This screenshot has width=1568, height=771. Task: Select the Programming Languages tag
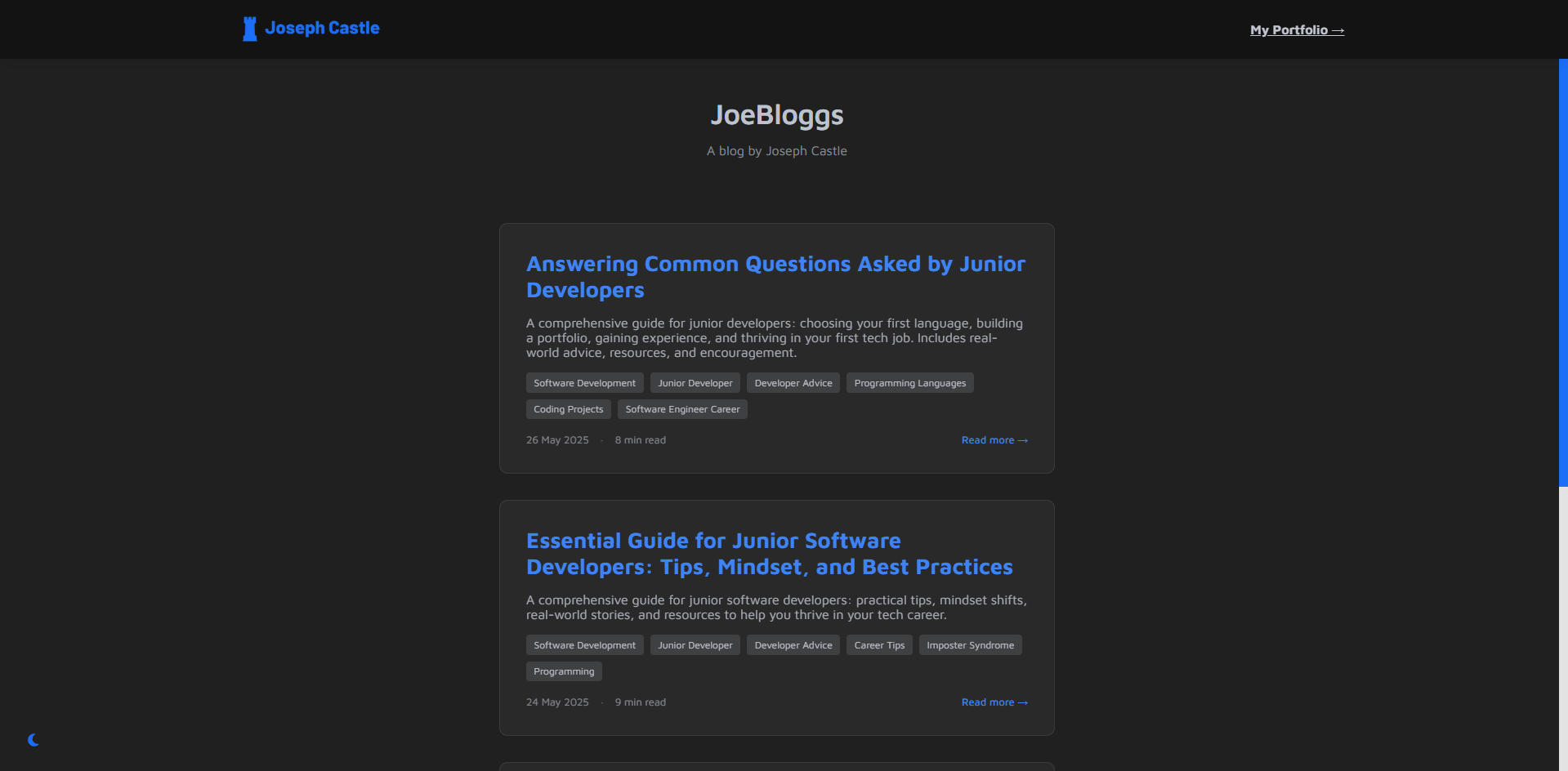tap(909, 382)
